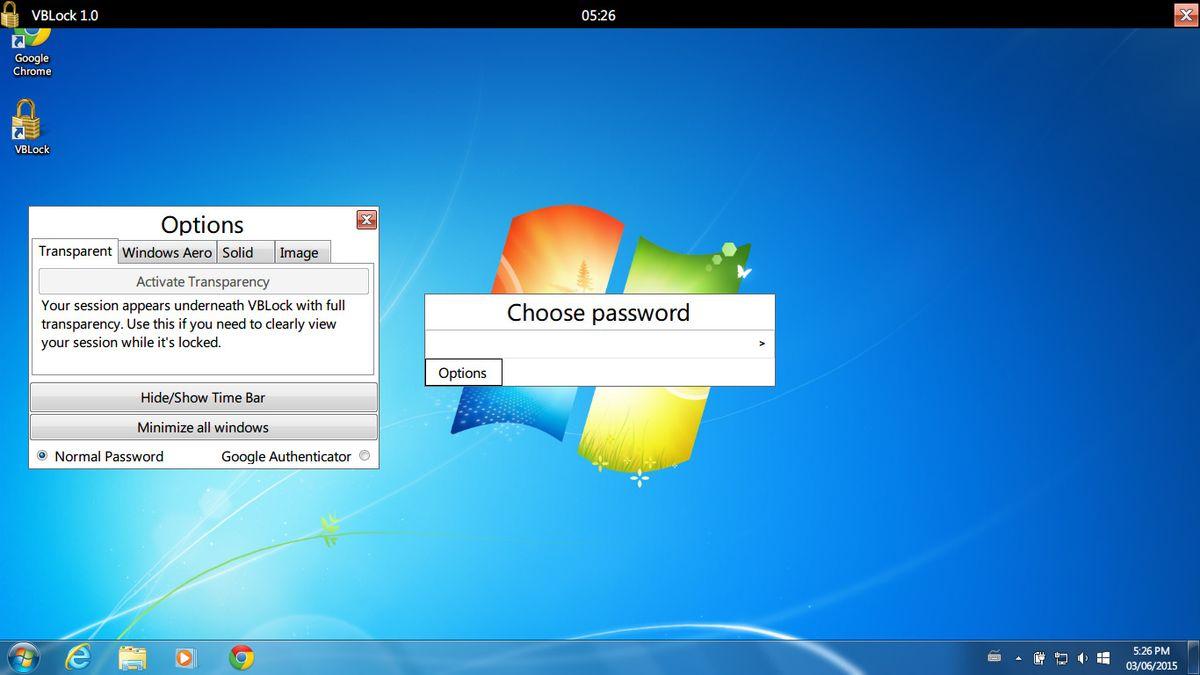Click the "05:26" time in the VBLock bar
Image resolution: width=1200 pixels, height=675 pixels.
(598, 15)
